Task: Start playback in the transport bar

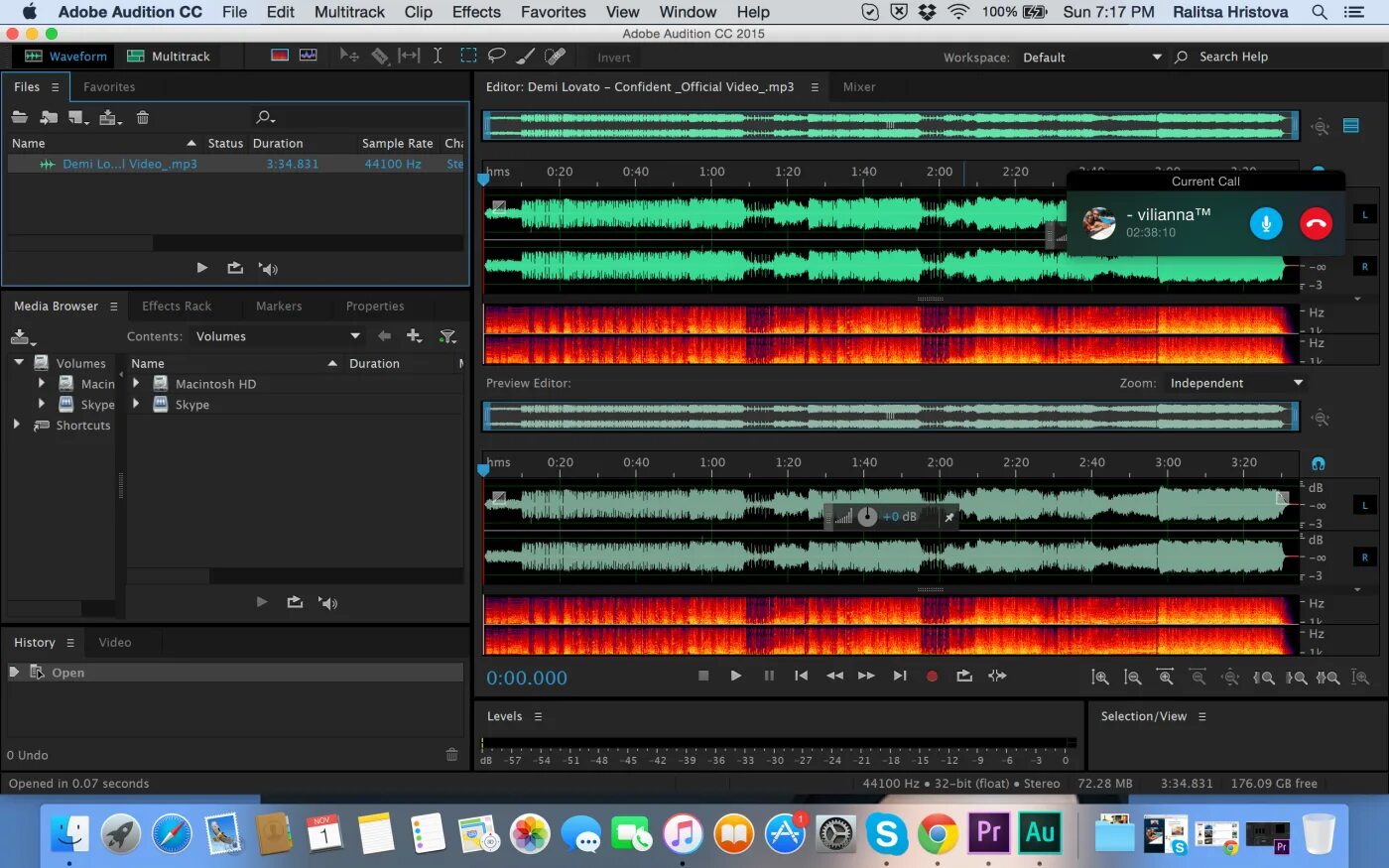Action: point(736,676)
